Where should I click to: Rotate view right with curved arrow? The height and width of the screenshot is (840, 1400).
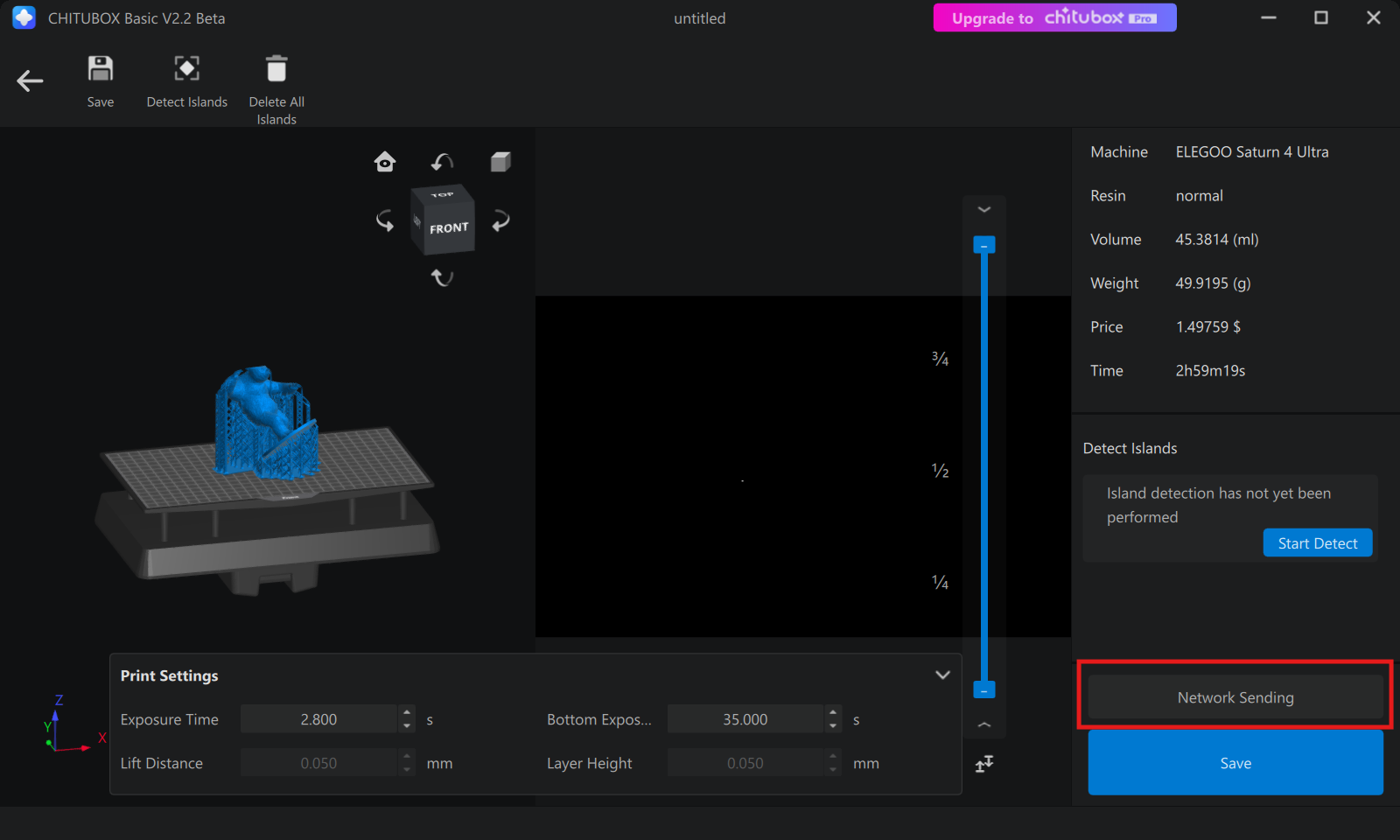point(500,220)
